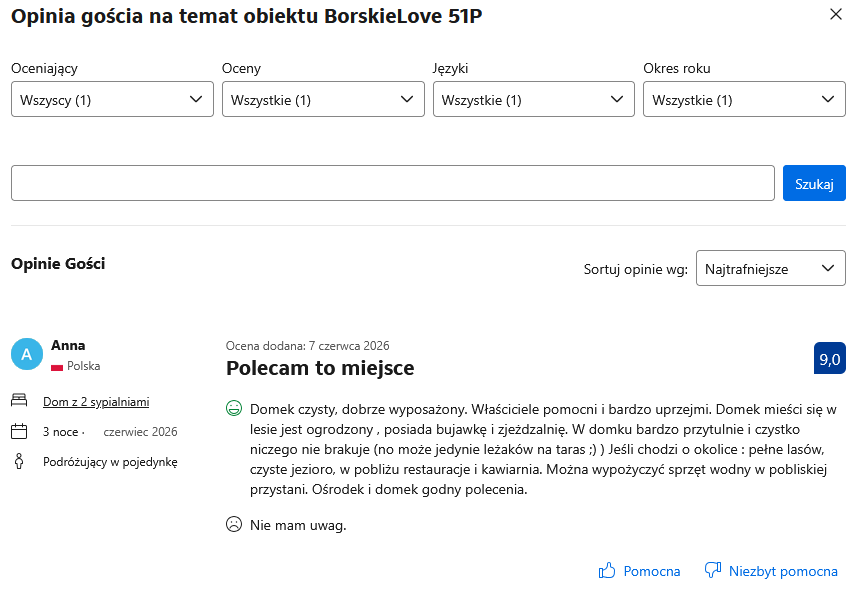The height and width of the screenshot is (590, 852).
Task: Click the text Nie mam uwag.
Action: tap(298, 525)
